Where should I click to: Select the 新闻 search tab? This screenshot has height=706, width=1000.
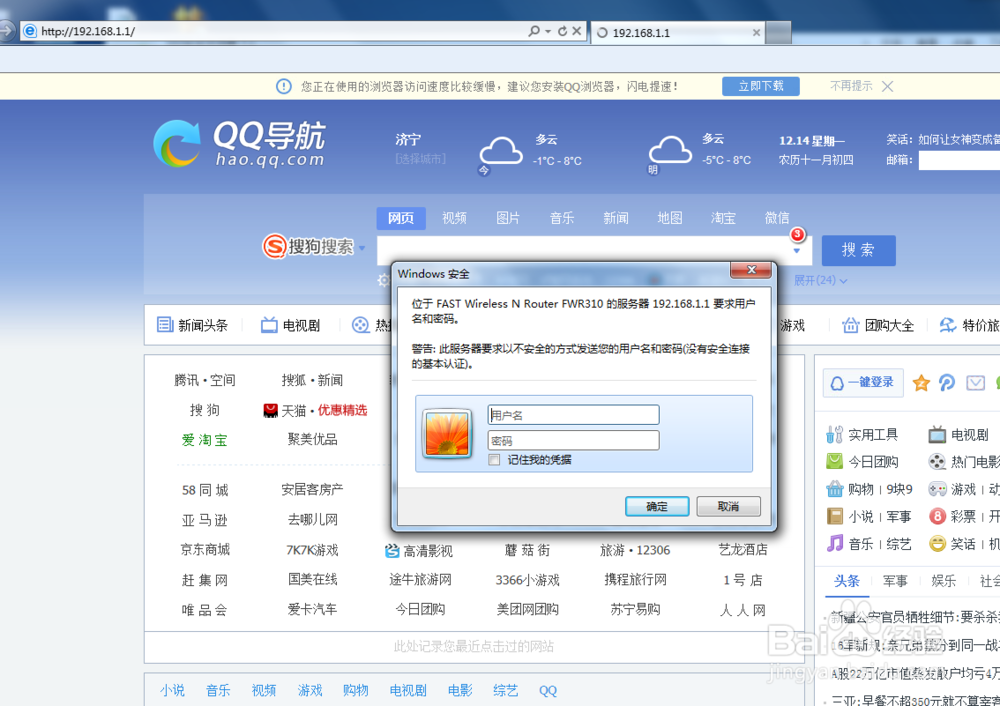click(615, 218)
